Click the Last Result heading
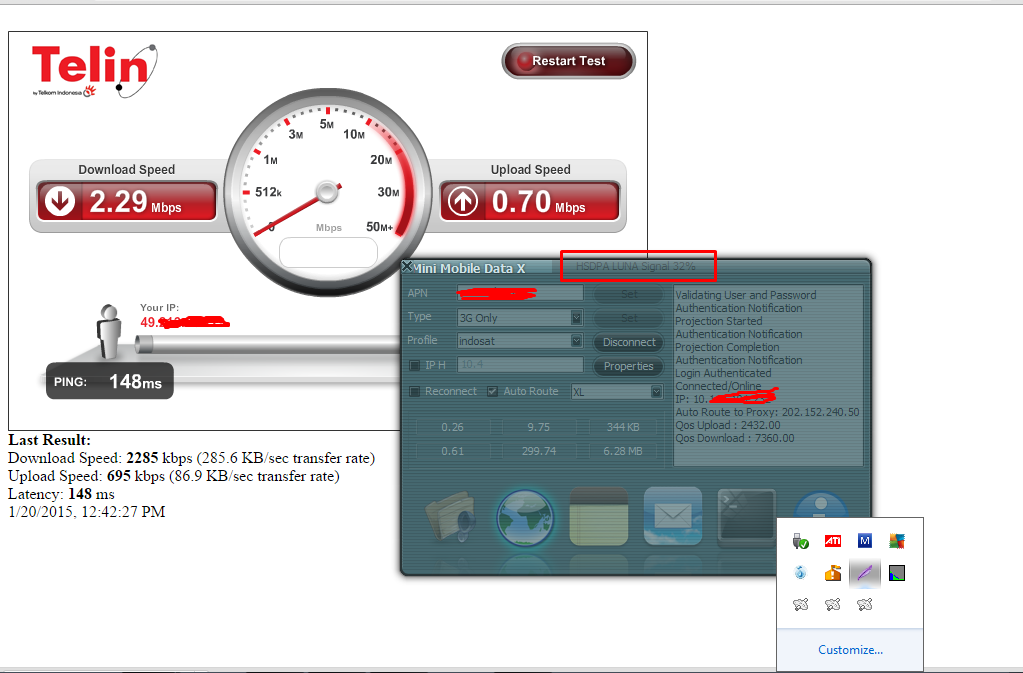 50,440
